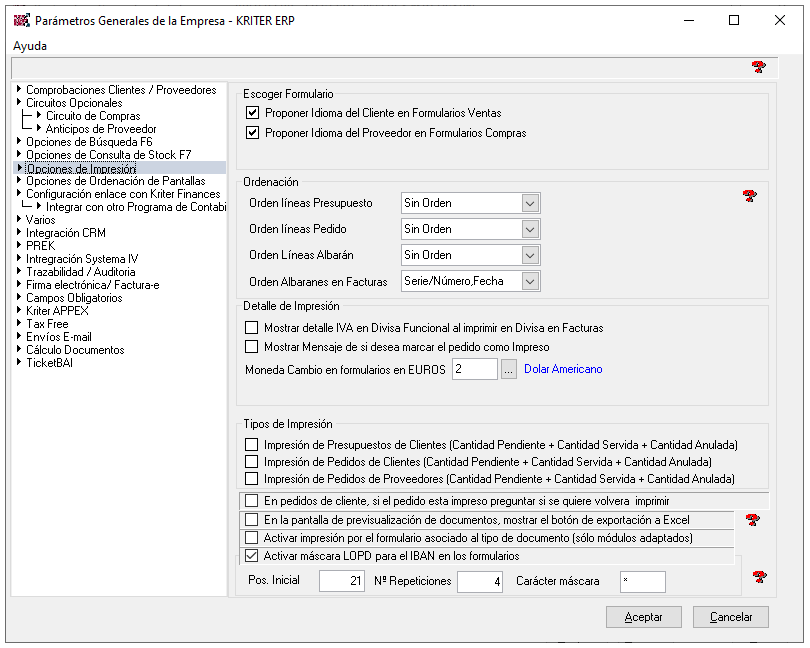
Task: Click the Aceptar button
Action: [643, 617]
